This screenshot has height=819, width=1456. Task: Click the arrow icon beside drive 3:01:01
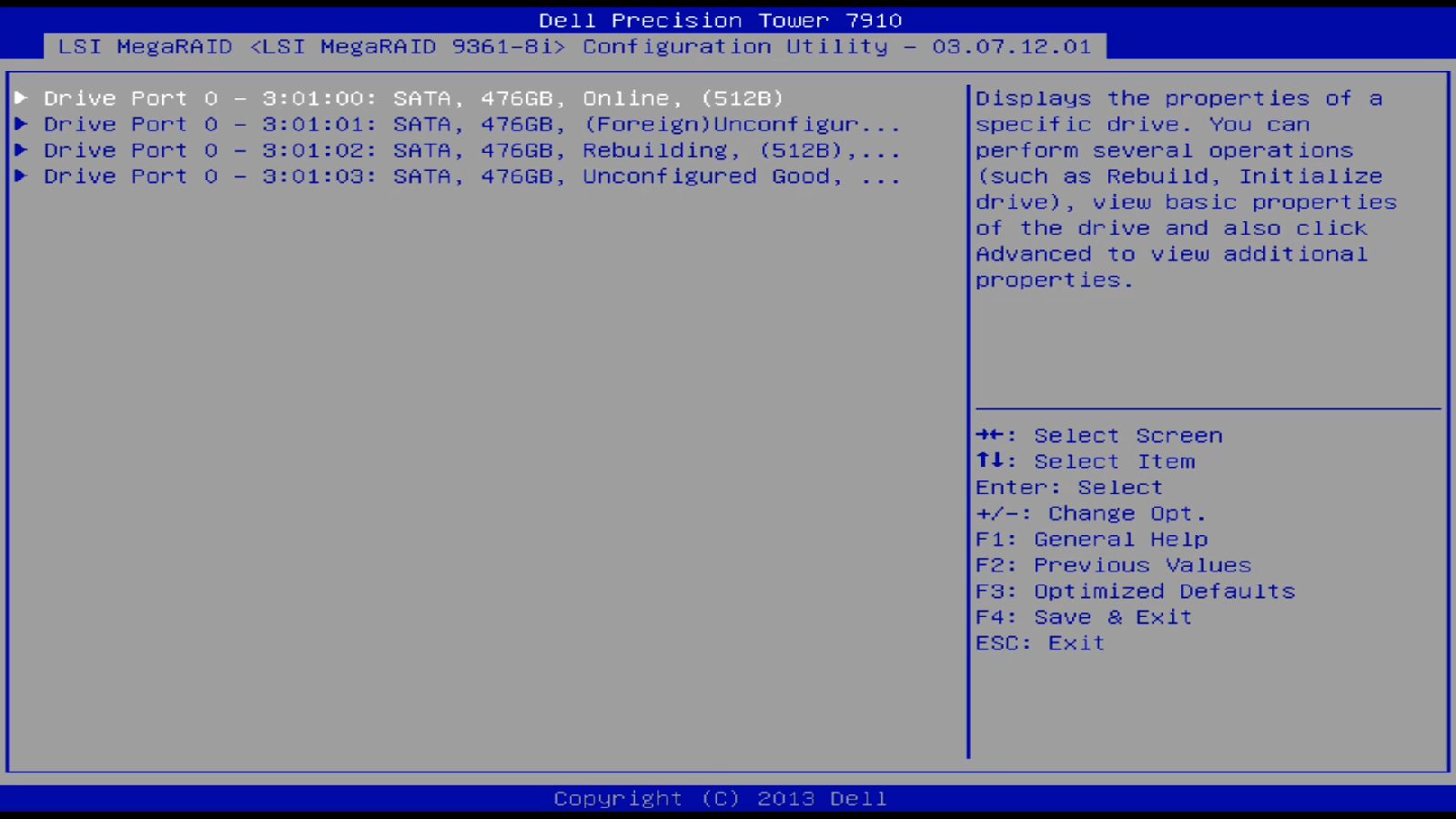pos(20,124)
